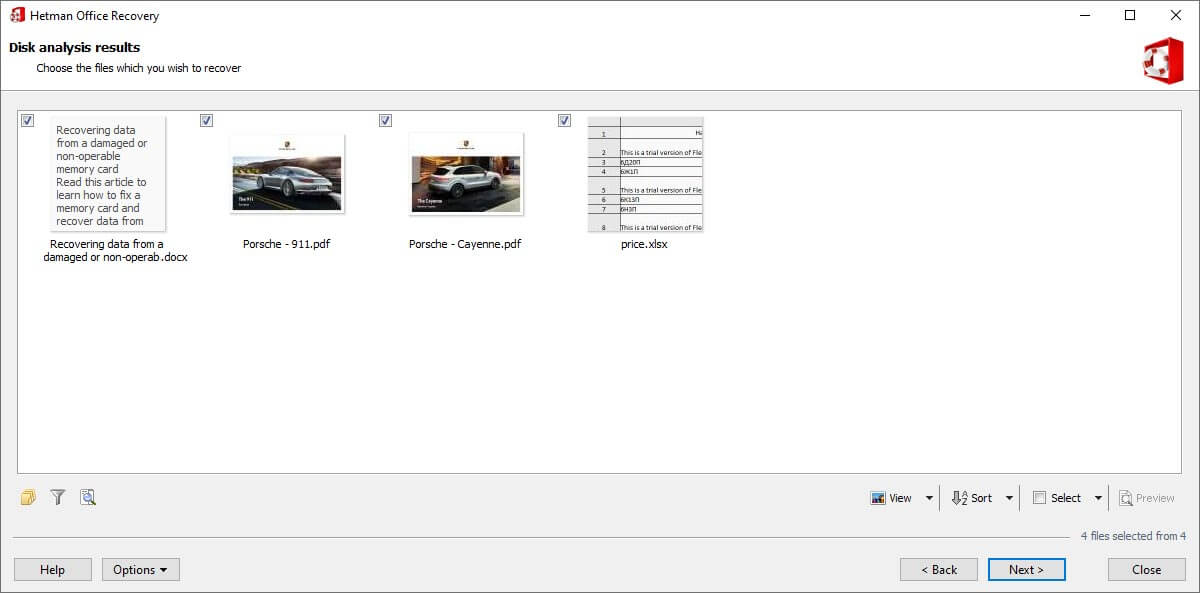Open Help with the Help button
Image resolution: width=1200 pixels, height=593 pixels.
[52, 570]
